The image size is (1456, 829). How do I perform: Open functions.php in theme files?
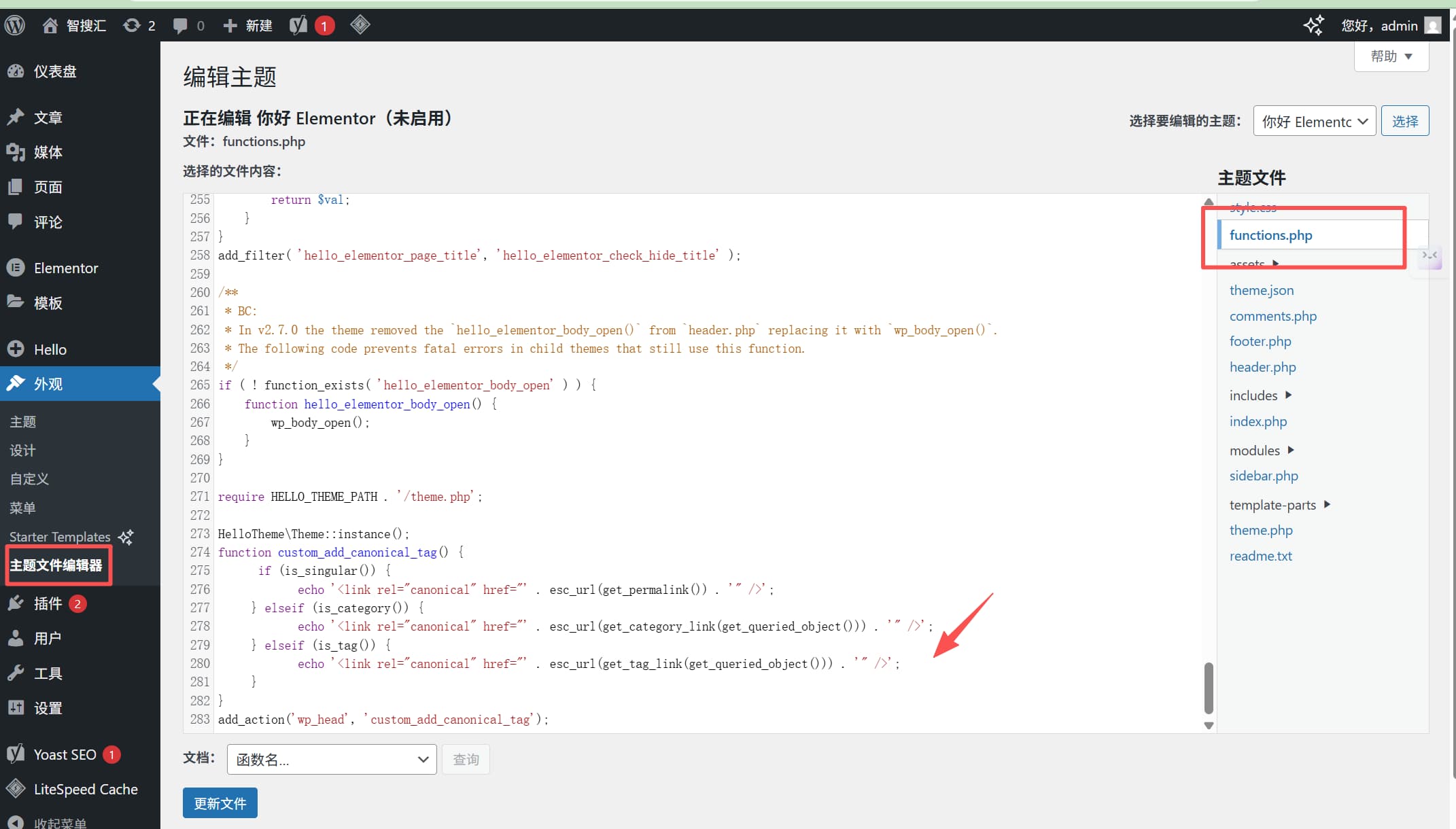click(x=1270, y=235)
